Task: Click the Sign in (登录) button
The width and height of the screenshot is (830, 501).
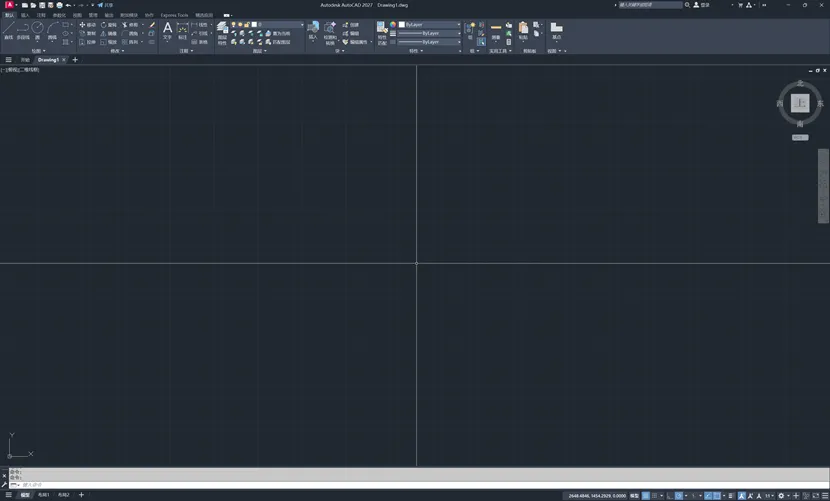Action: [701, 5]
